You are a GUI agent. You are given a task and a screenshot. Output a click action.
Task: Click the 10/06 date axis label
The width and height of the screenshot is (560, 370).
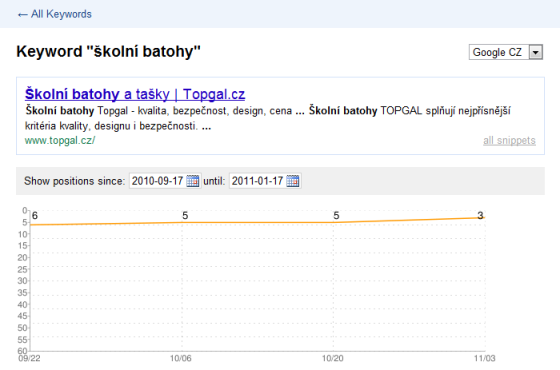coord(181,358)
